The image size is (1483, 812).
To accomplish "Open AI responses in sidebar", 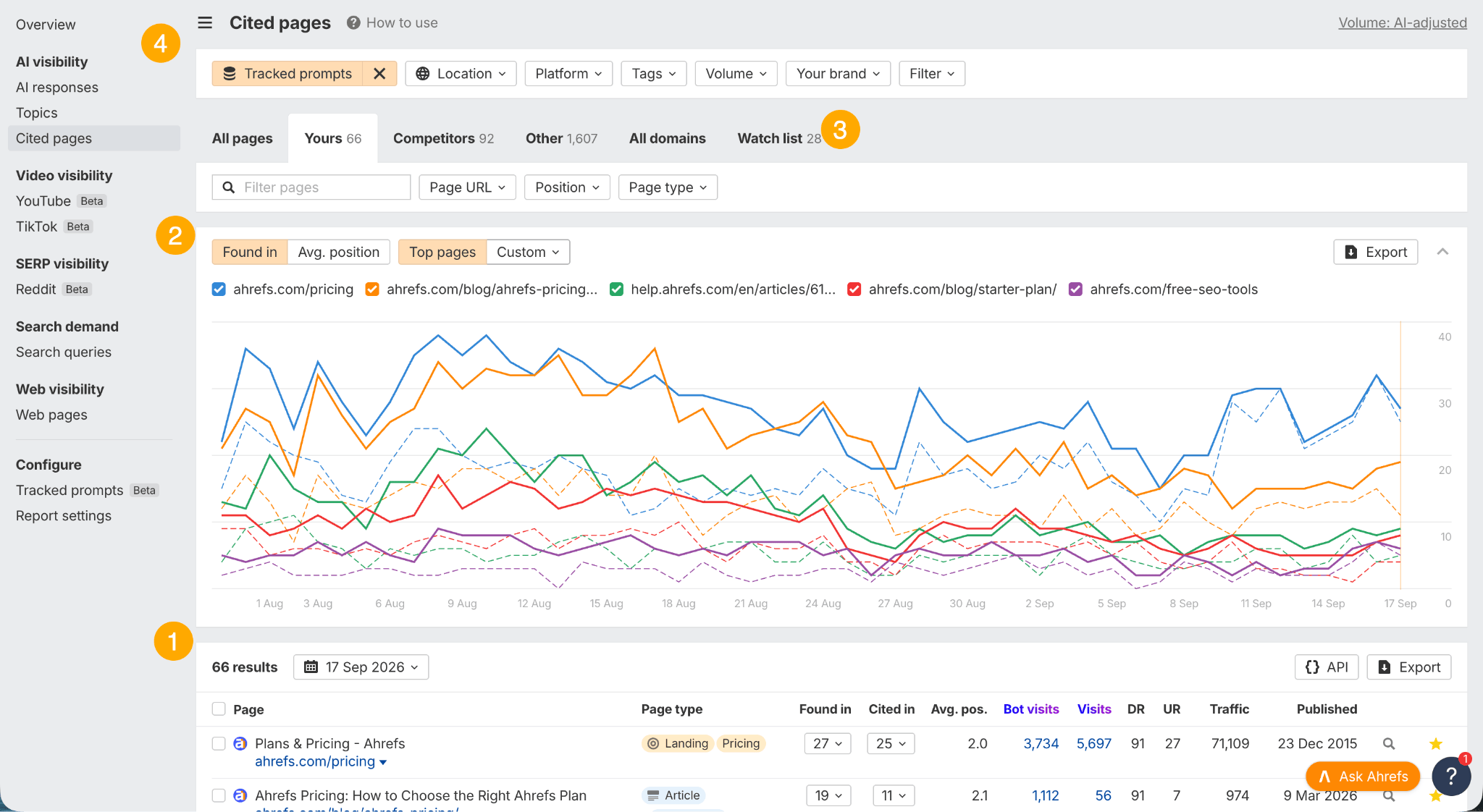I will (x=57, y=88).
